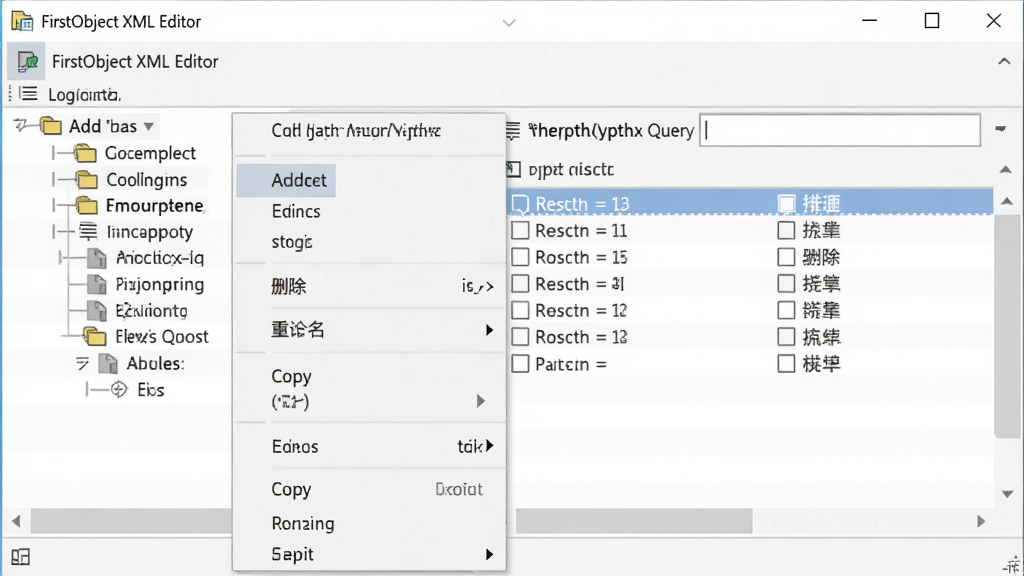Click the down arrow of the vertical scrollbar
The height and width of the screenshot is (576, 1024).
click(1008, 494)
